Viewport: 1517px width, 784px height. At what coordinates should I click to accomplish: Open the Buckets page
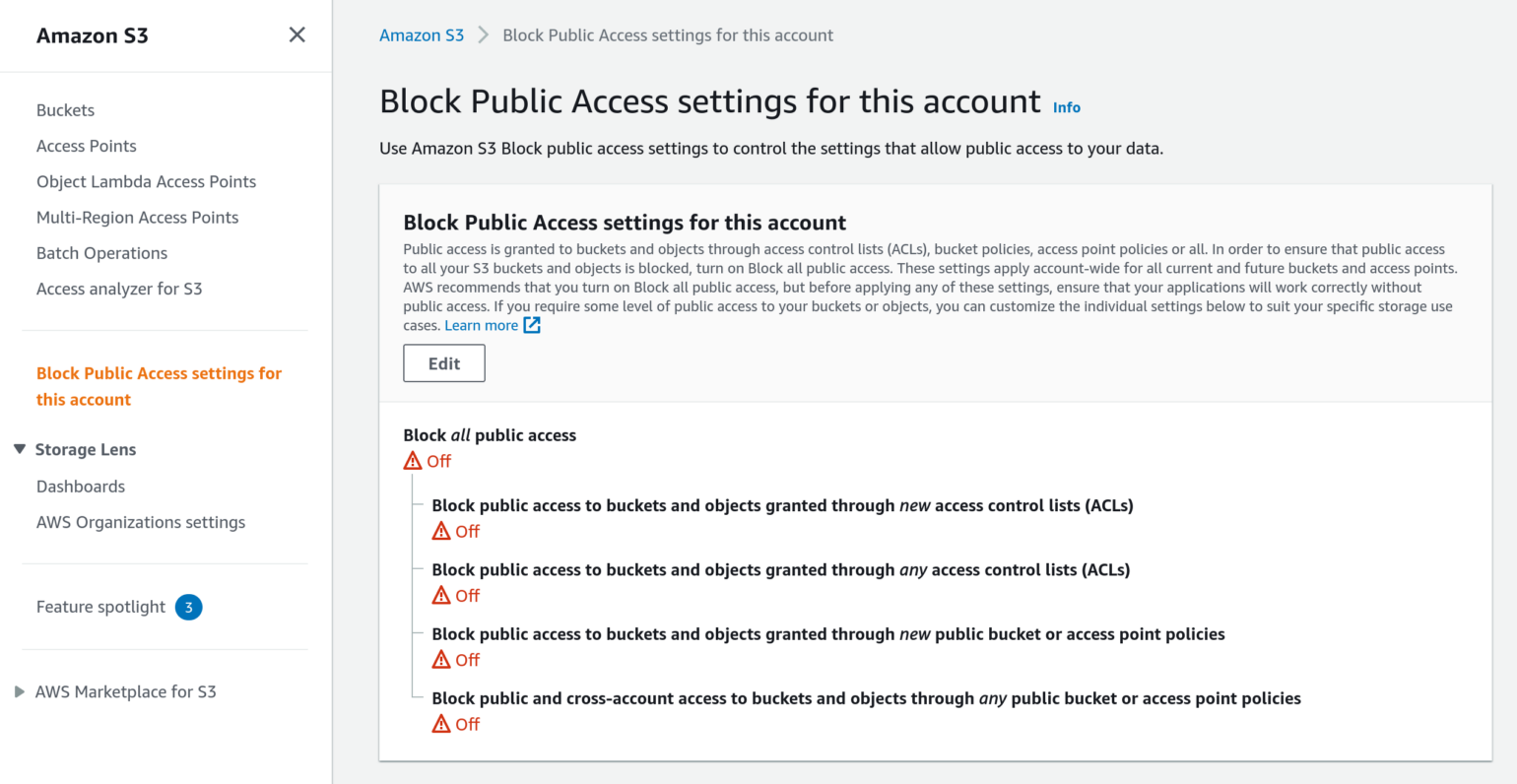(65, 110)
